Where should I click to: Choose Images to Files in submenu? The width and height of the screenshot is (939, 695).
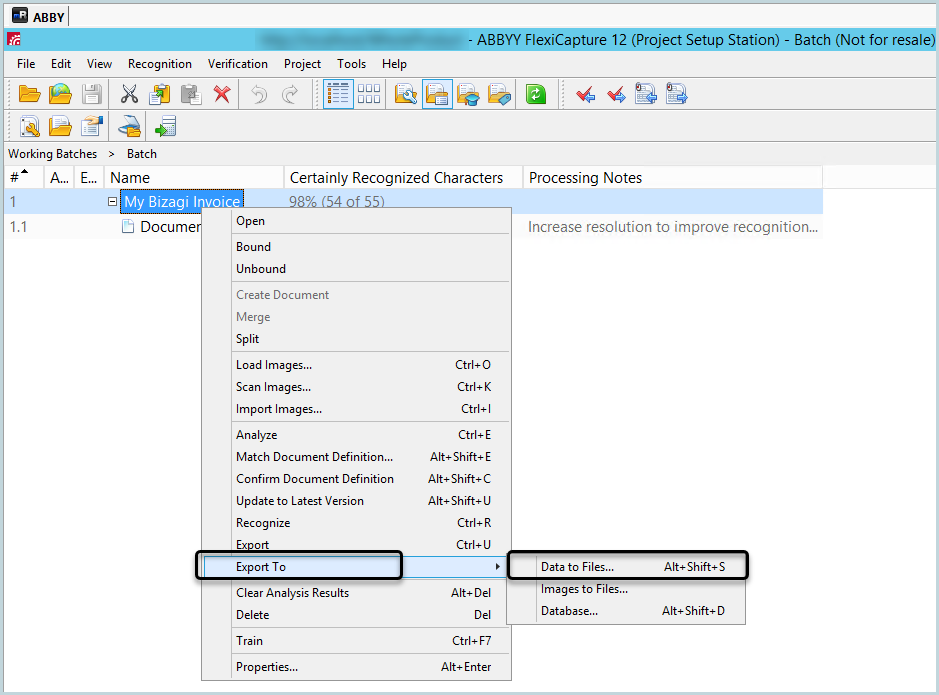tap(626, 589)
